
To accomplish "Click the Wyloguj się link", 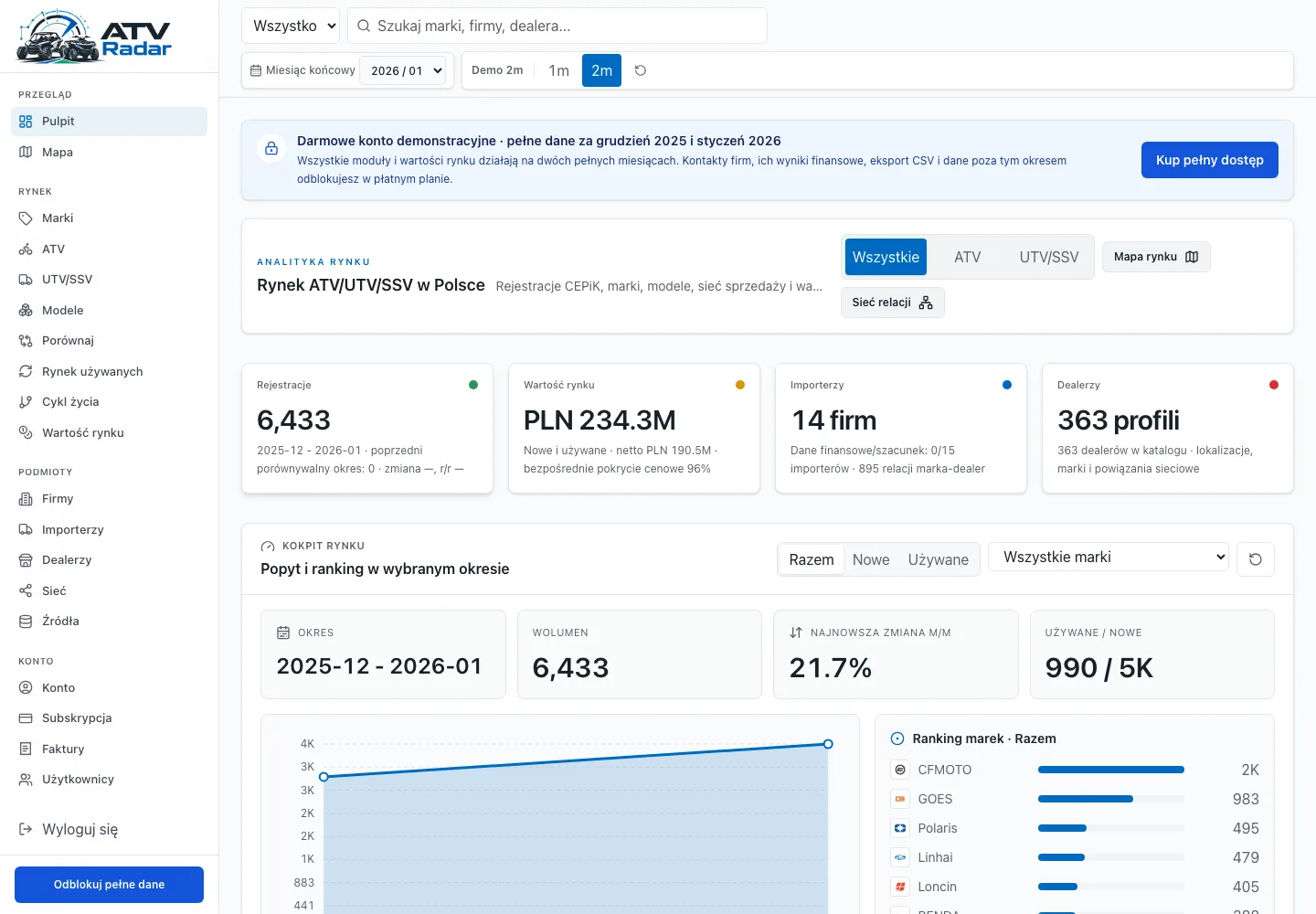I will point(110,830).
